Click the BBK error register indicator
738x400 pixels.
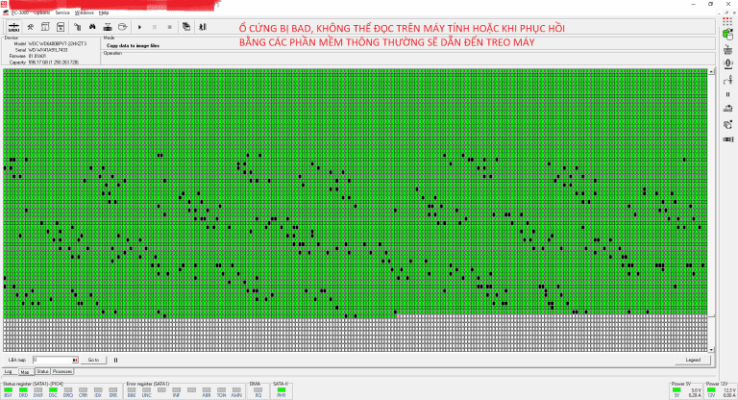click(x=132, y=392)
